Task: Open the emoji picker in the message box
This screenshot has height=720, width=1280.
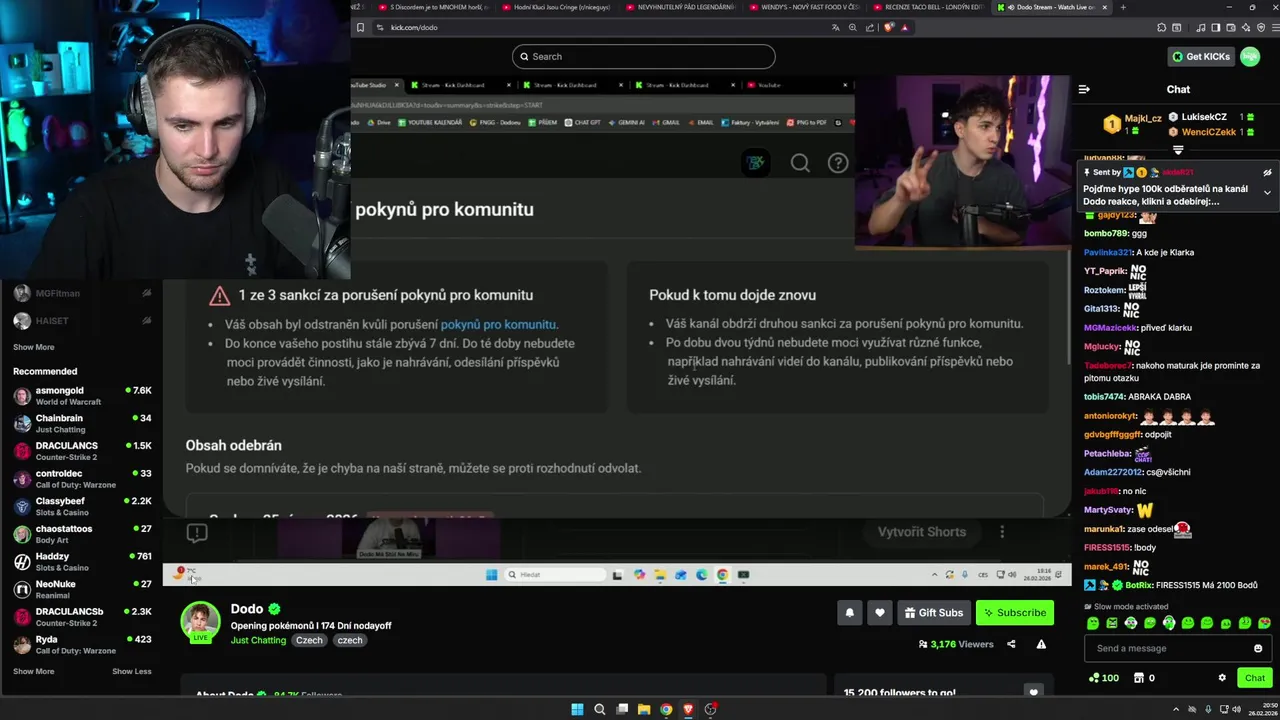Action: 1258,648
